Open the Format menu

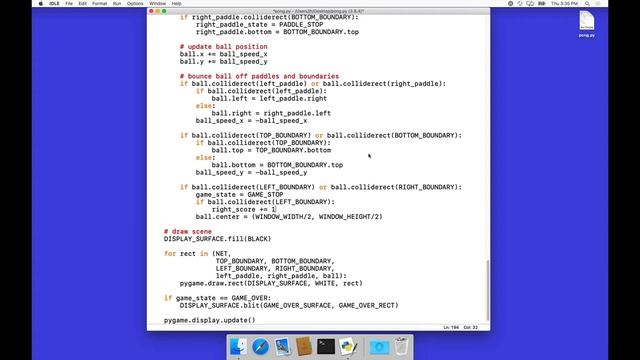click(100, 3)
